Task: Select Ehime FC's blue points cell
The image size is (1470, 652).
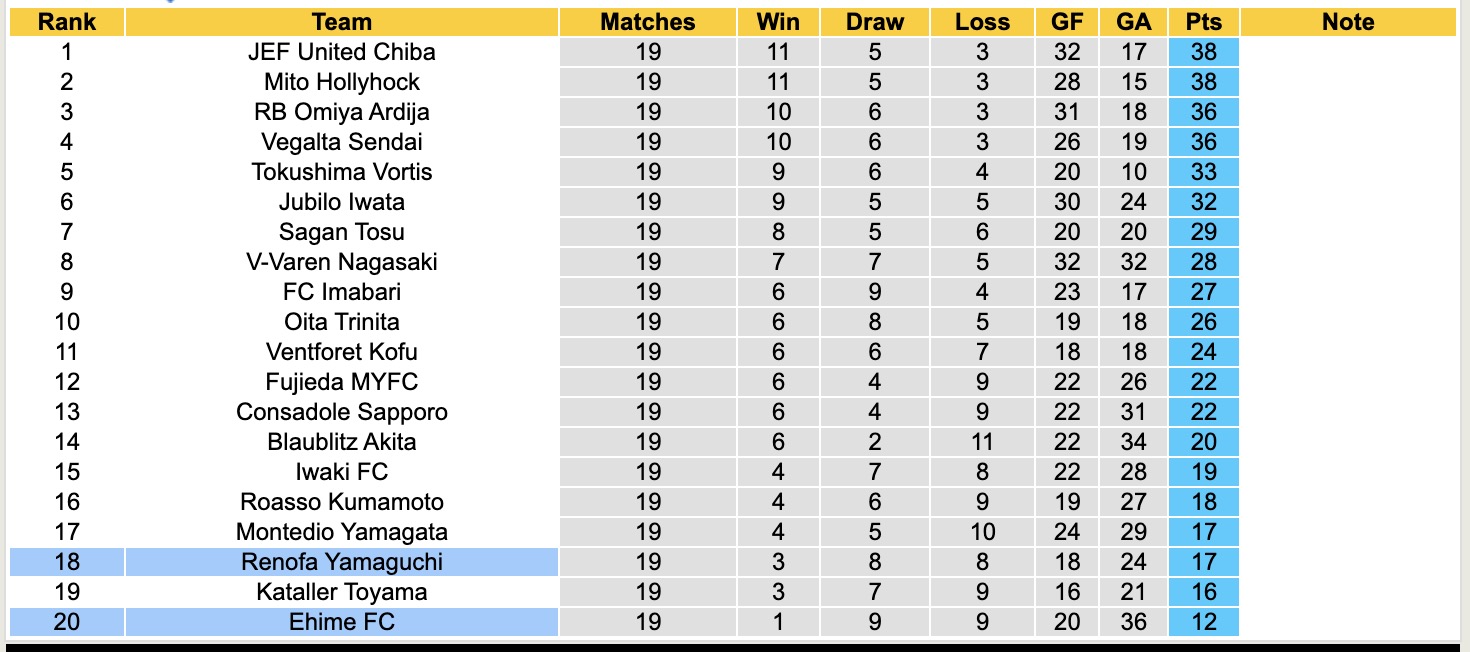Action: [x=1203, y=622]
